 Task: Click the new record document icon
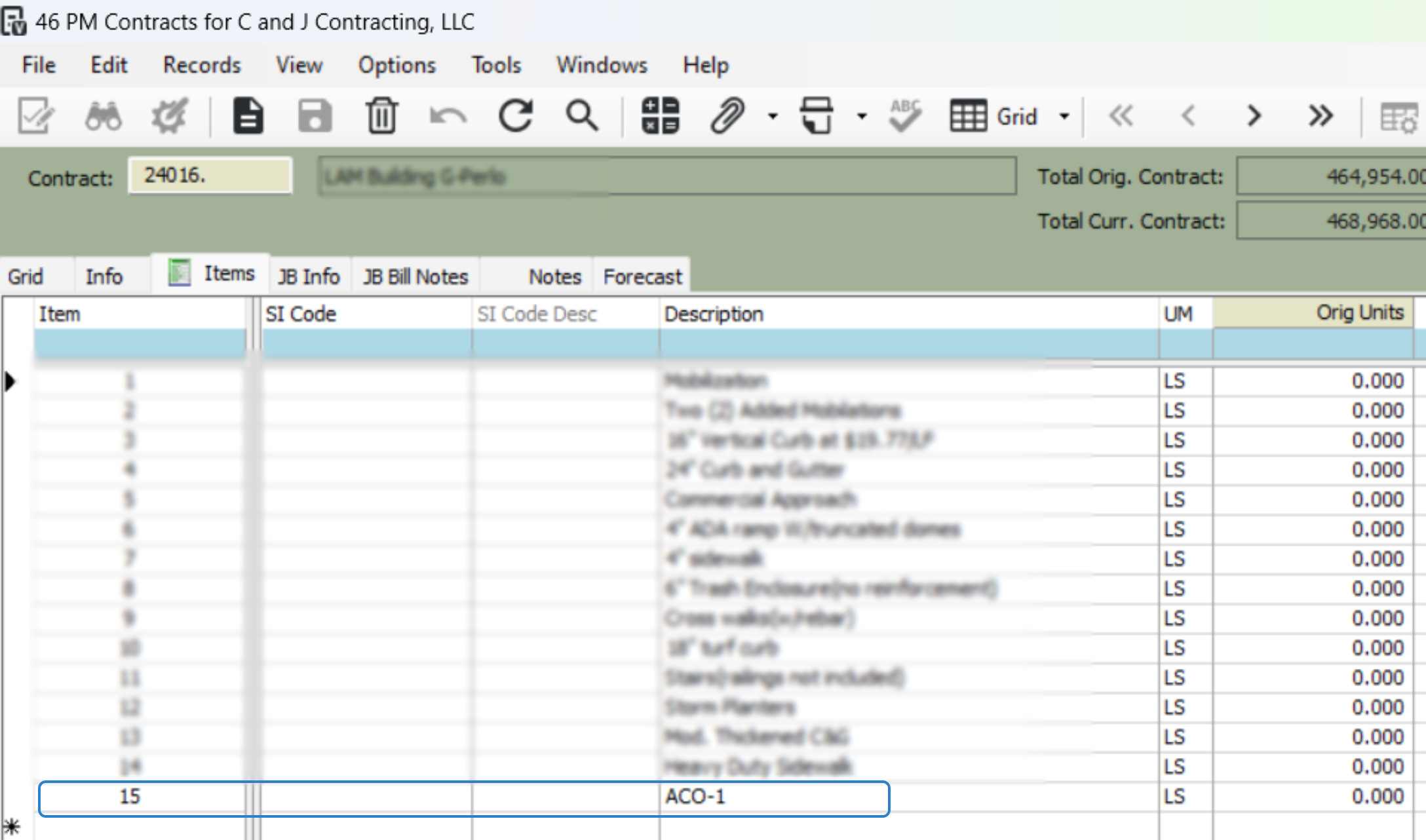248,117
